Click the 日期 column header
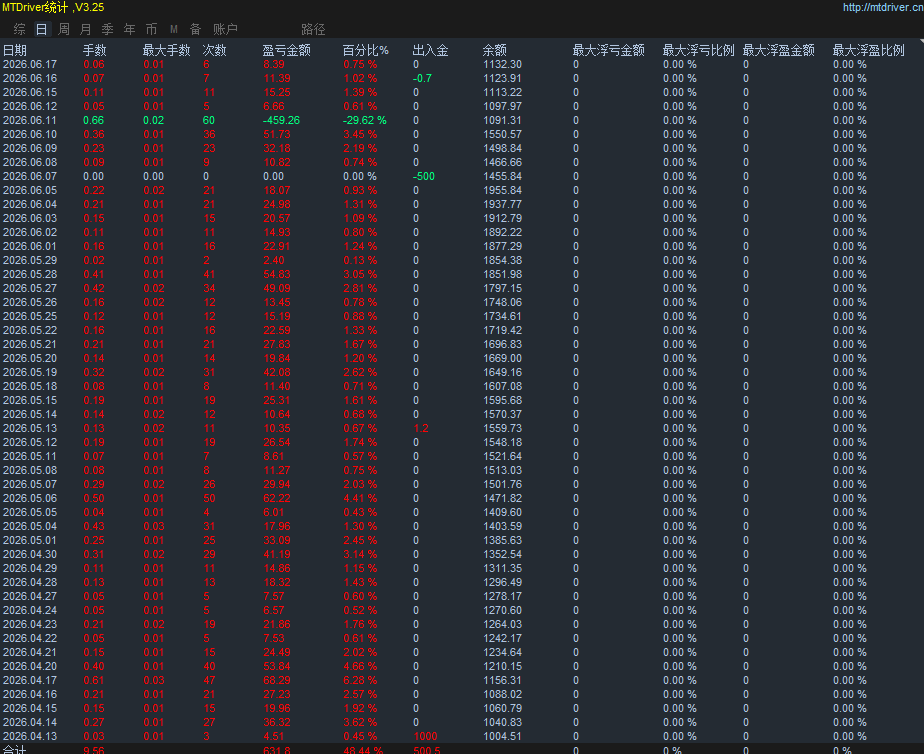 tap(15, 50)
